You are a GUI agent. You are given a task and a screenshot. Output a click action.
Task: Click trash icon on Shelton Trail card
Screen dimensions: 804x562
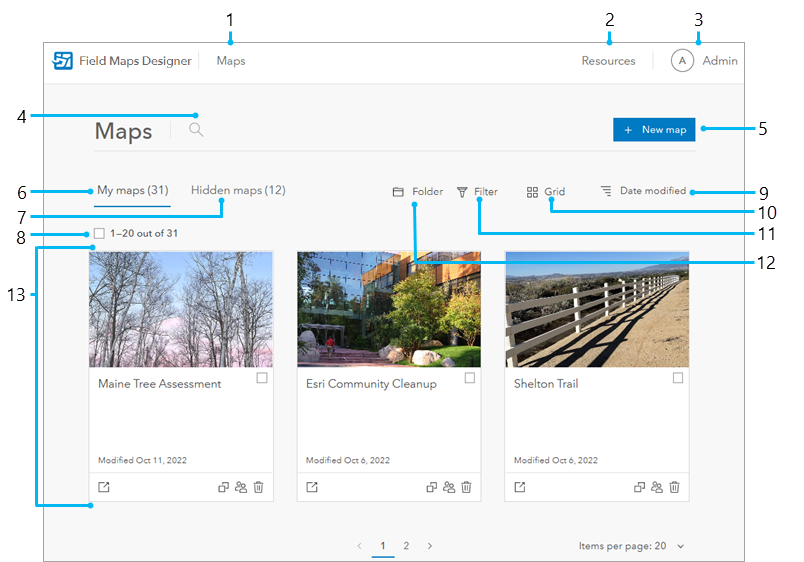[x=674, y=487]
